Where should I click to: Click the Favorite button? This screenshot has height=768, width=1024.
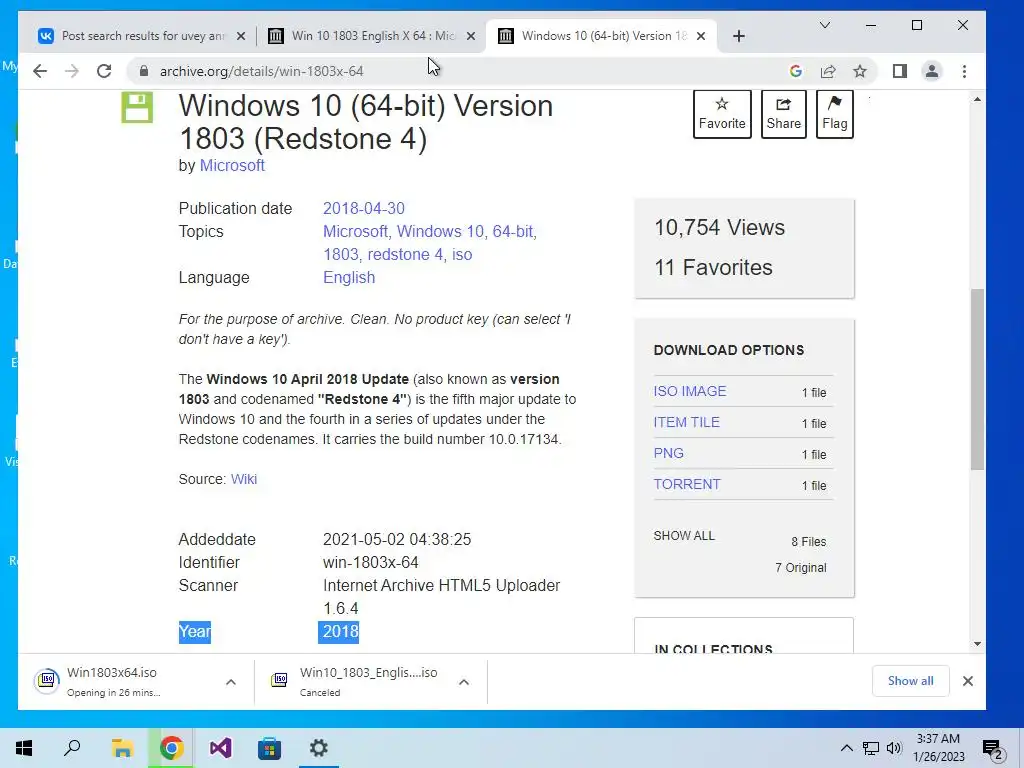tap(722, 114)
